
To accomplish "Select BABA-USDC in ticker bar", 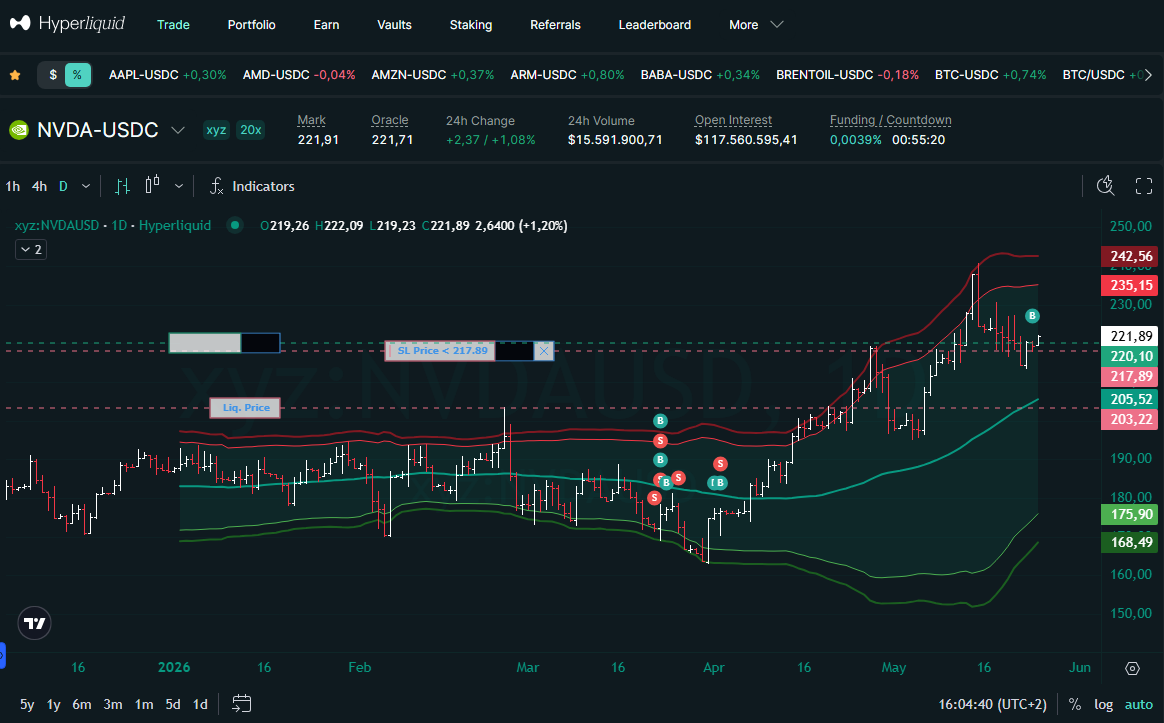I will click(700, 75).
